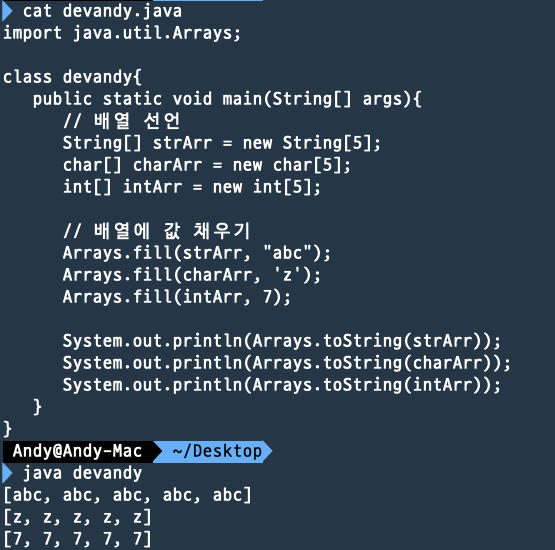Image resolution: width=555 pixels, height=550 pixels.
Task: Click the Arrays.fill(intArr, 7) line
Action: [x=177, y=297]
